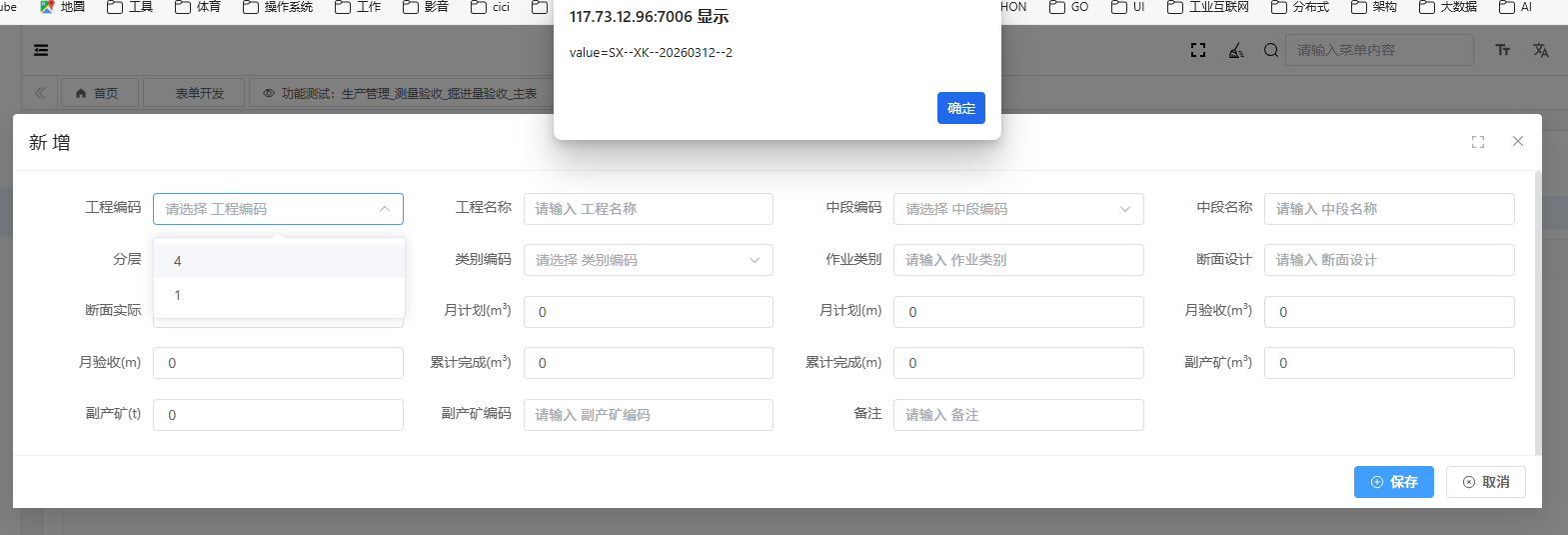
Task: Expand the 类别编码 dropdown
Action: pos(648,260)
